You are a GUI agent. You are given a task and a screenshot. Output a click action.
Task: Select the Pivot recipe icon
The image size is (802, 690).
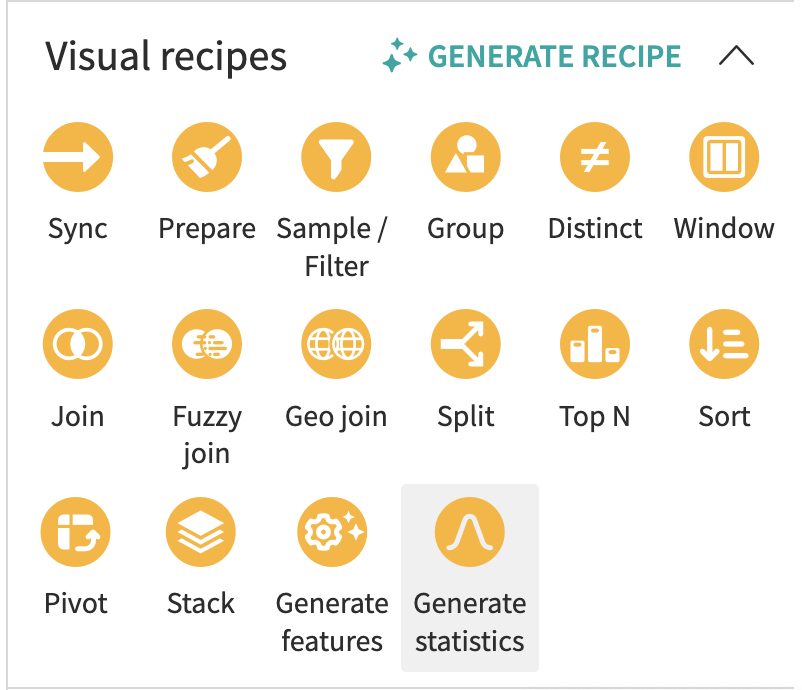click(x=77, y=531)
